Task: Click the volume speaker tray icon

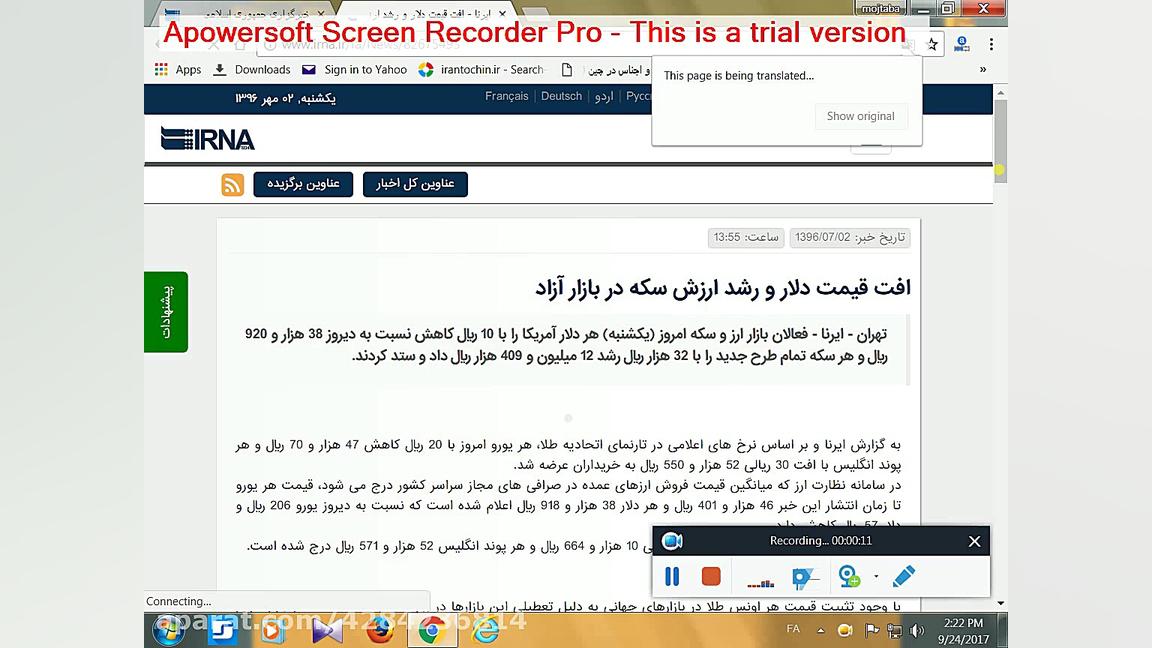Action: click(916, 630)
